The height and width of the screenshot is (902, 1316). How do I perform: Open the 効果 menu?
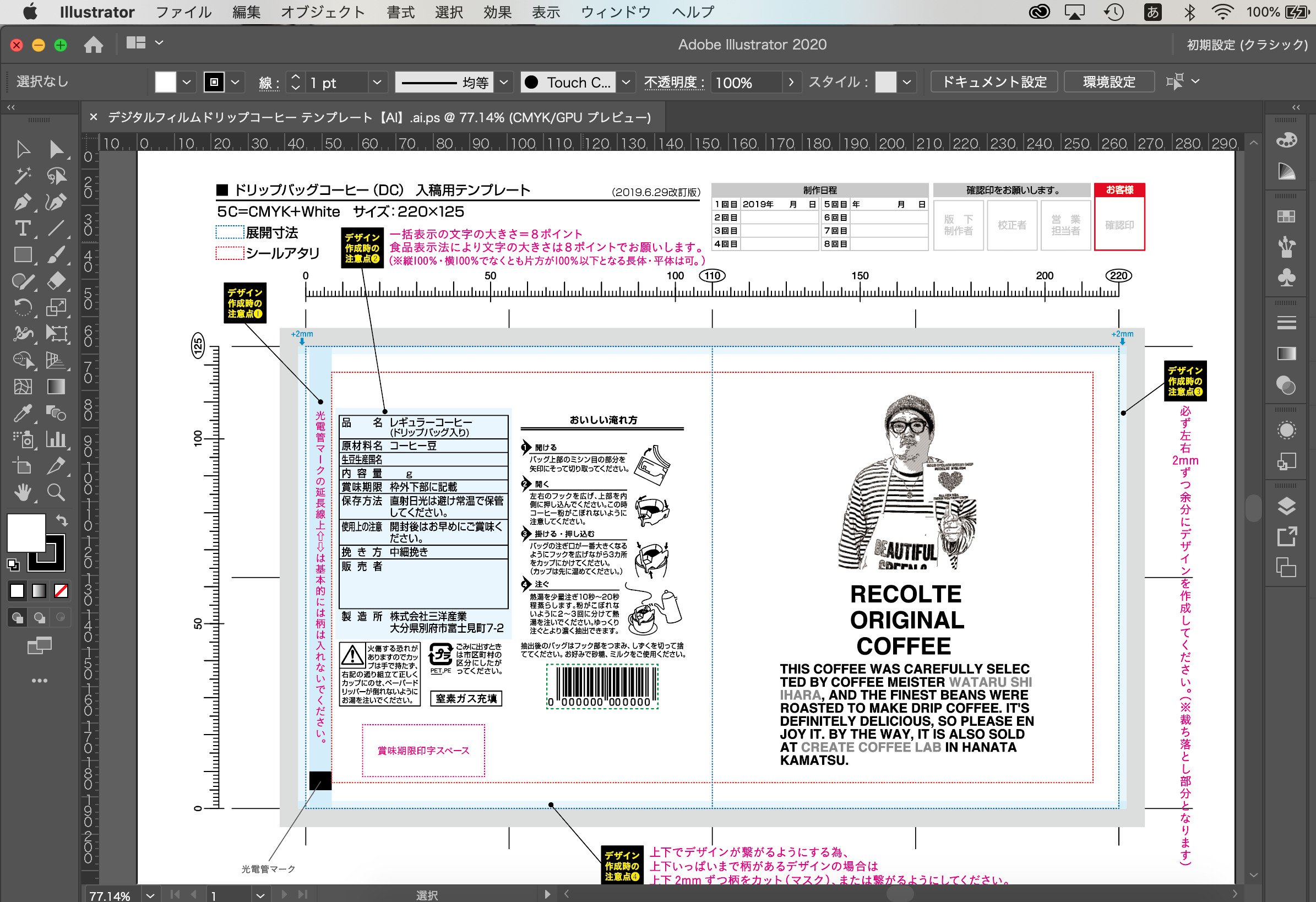(x=497, y=12)
